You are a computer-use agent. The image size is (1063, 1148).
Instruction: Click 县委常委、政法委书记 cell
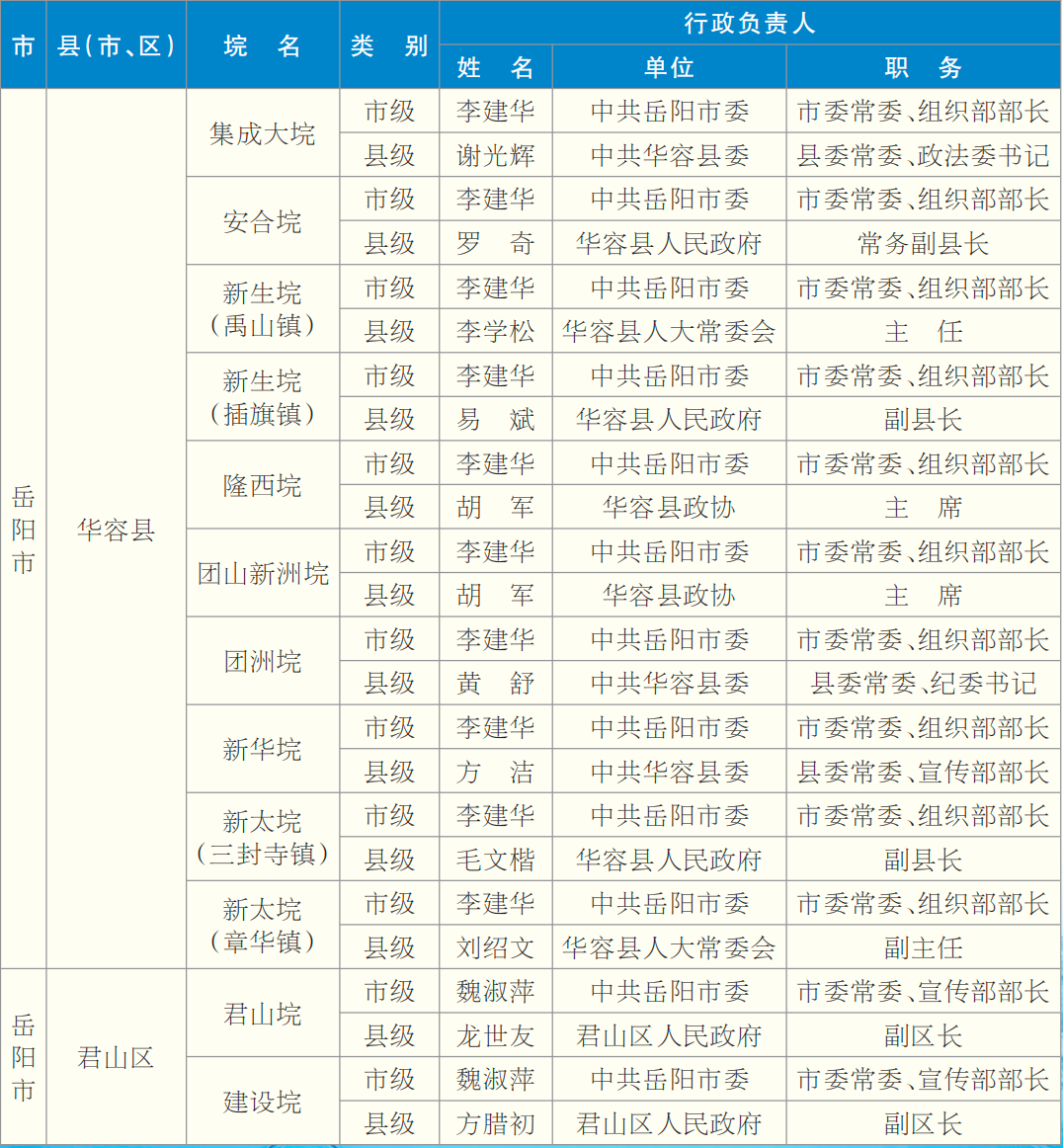point(923,155)
